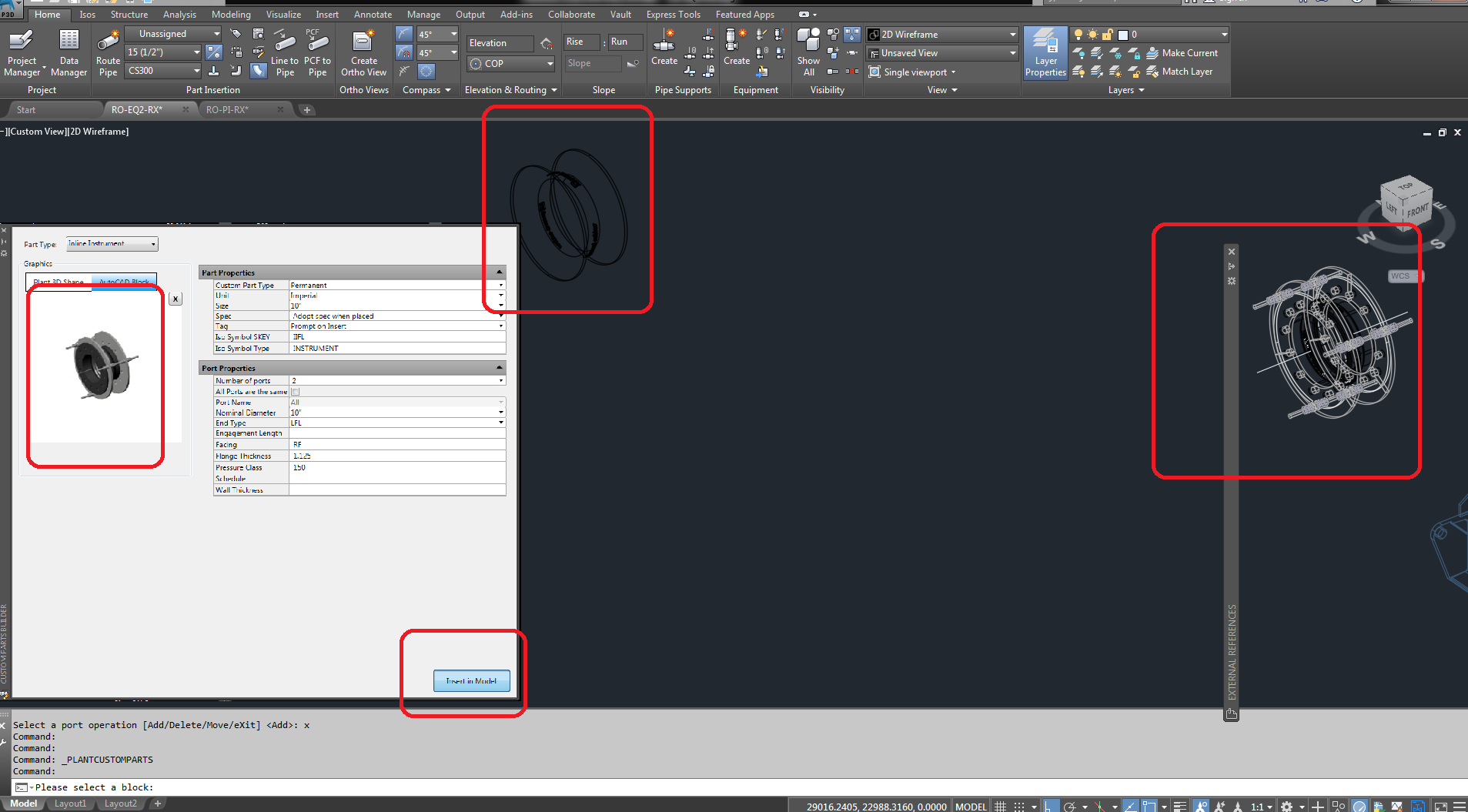
Task: Open Layer Properties
Action: 1045,52
